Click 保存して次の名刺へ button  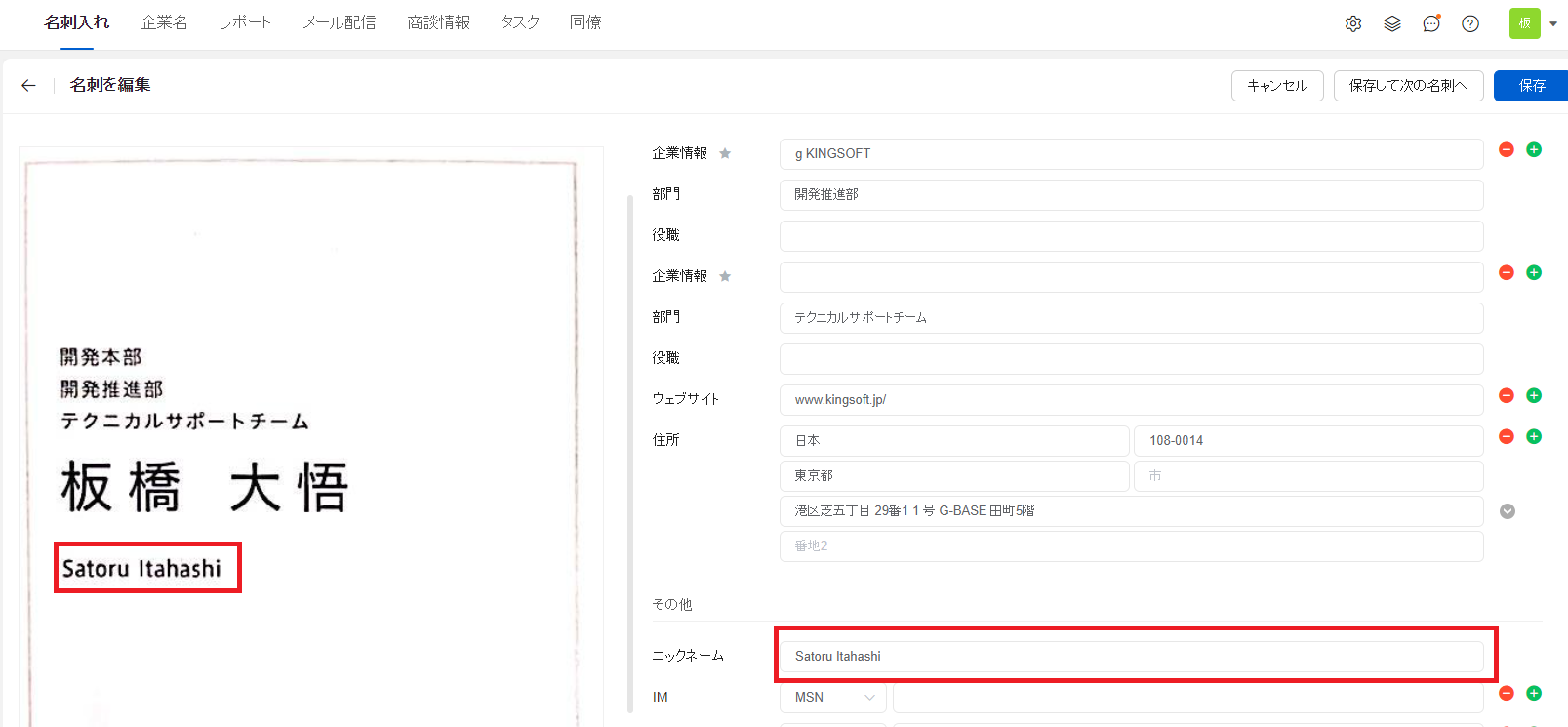(1409, 86)
